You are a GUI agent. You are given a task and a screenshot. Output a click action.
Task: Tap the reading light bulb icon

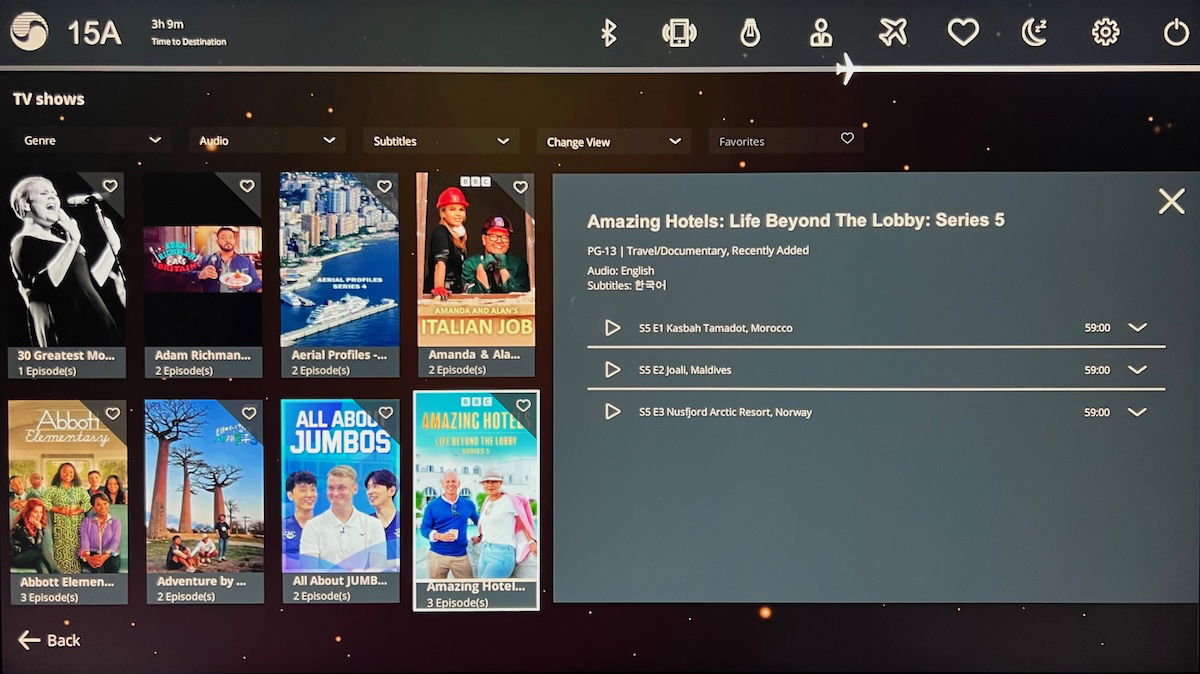pos(750,33)
